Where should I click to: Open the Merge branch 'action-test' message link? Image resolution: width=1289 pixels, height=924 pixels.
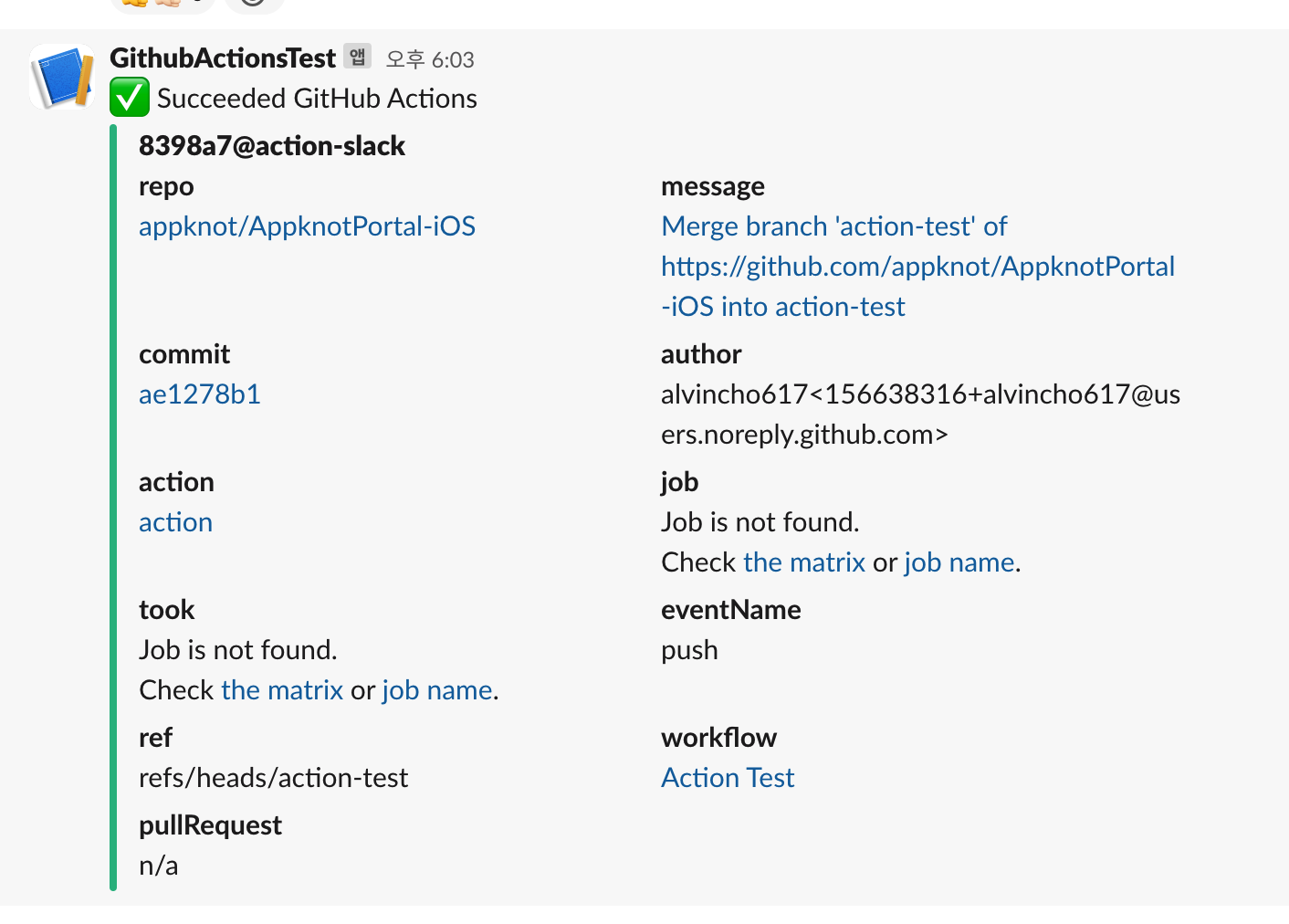[917, 267]
